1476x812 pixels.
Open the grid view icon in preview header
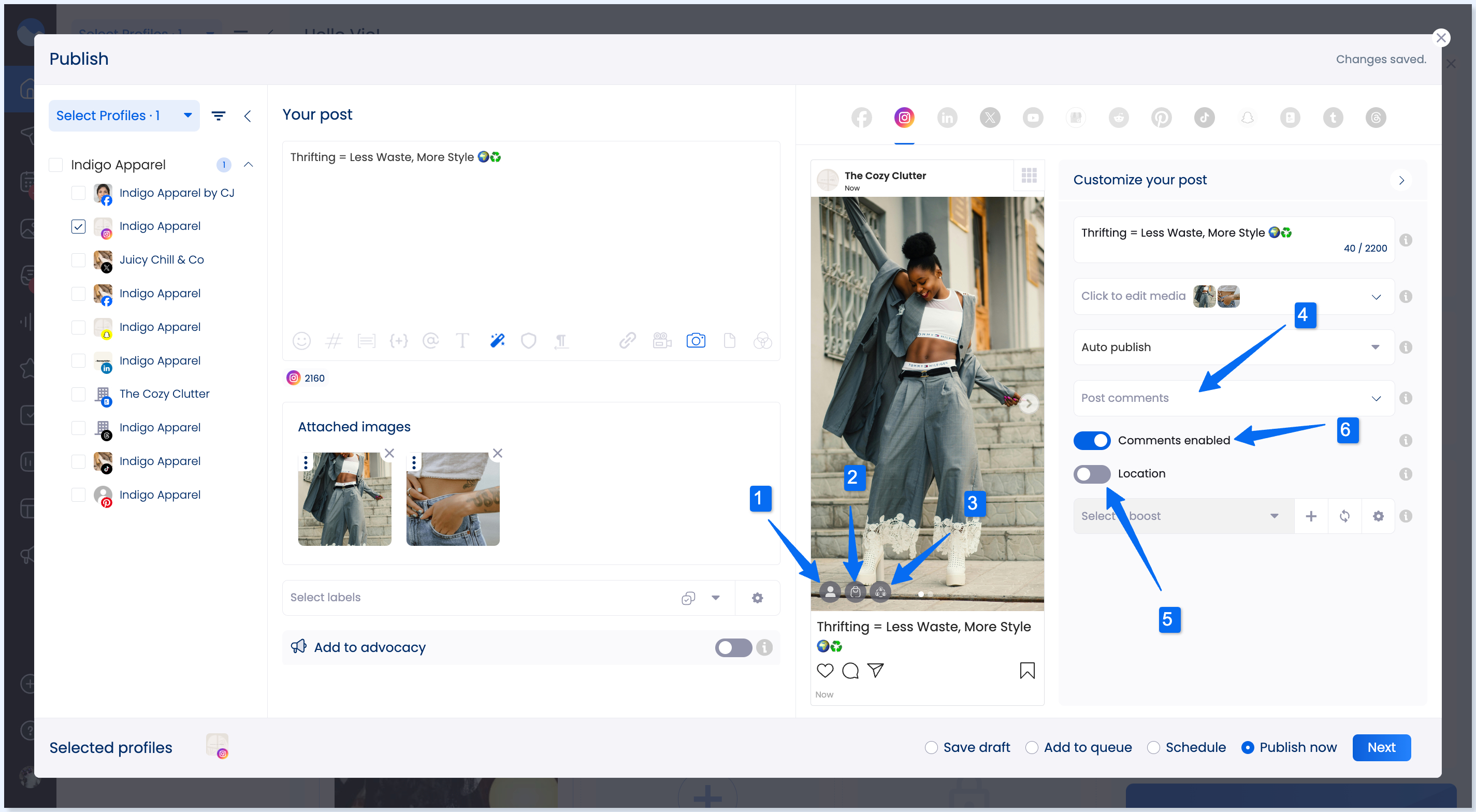[1029, 176]
